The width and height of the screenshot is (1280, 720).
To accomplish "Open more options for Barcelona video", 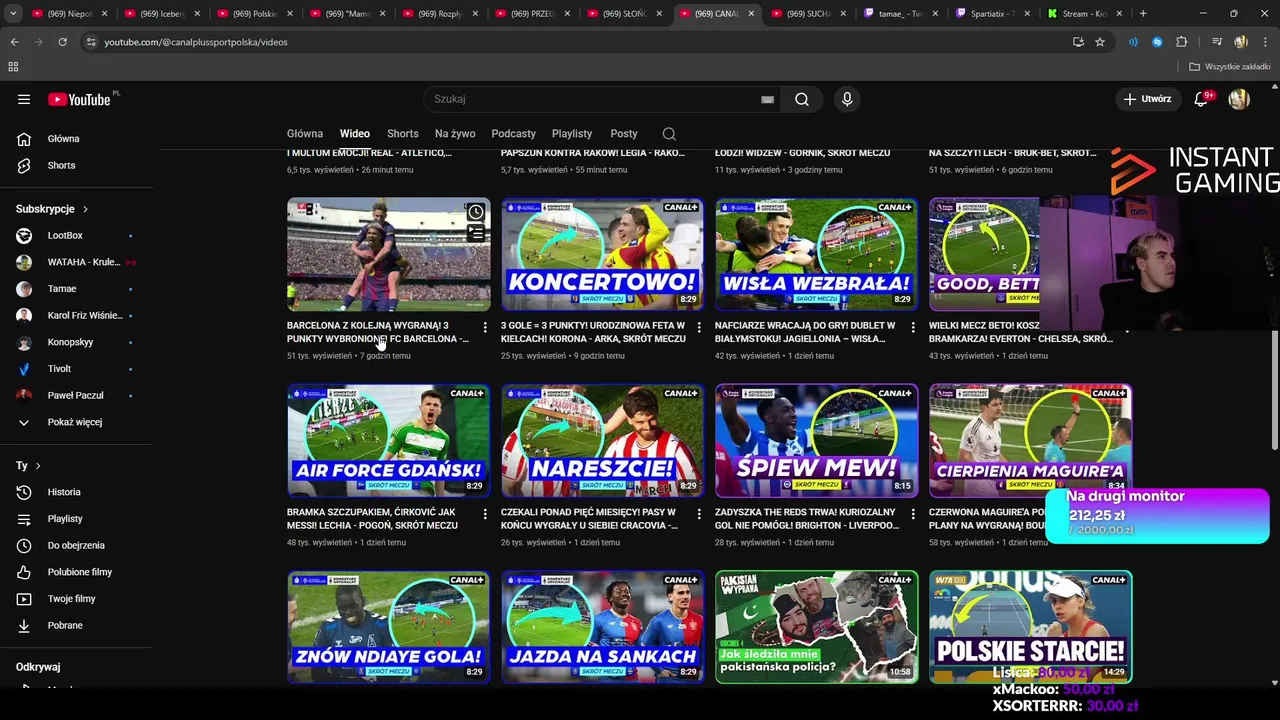I will point(485,327).
